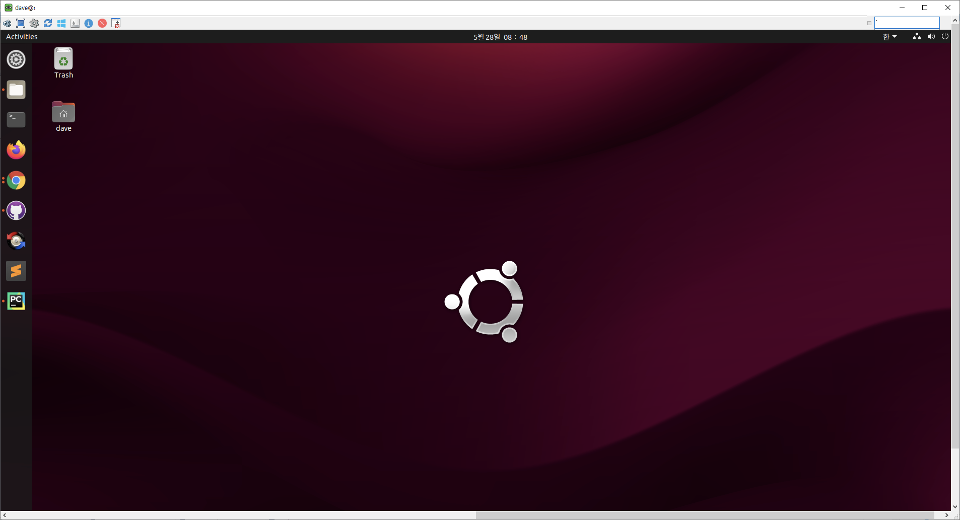Click the viewer app icon in title bar
Screen dimensions: 960x520
click(9, 7)
